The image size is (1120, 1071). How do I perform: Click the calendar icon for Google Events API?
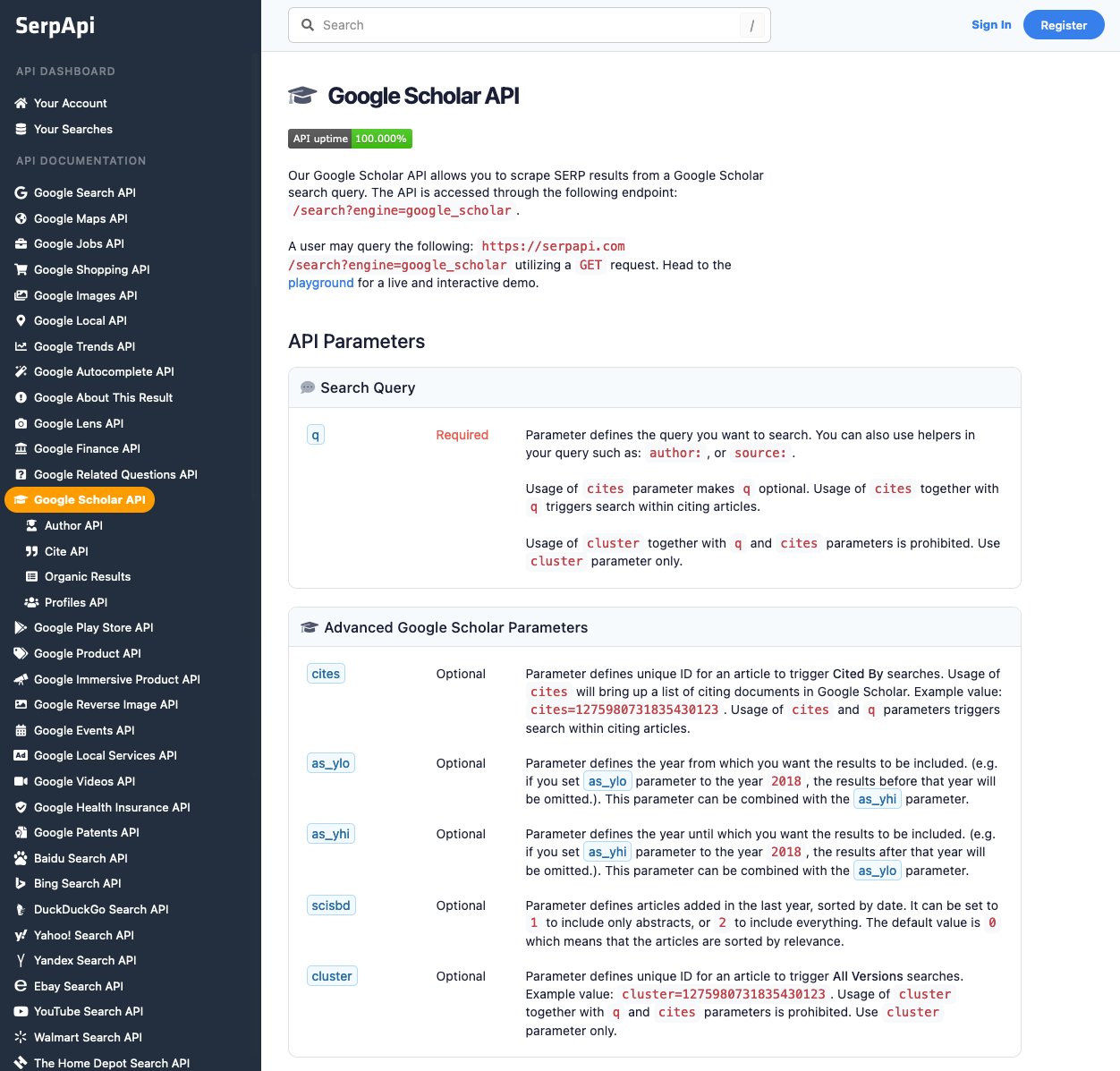click(21, 730)
